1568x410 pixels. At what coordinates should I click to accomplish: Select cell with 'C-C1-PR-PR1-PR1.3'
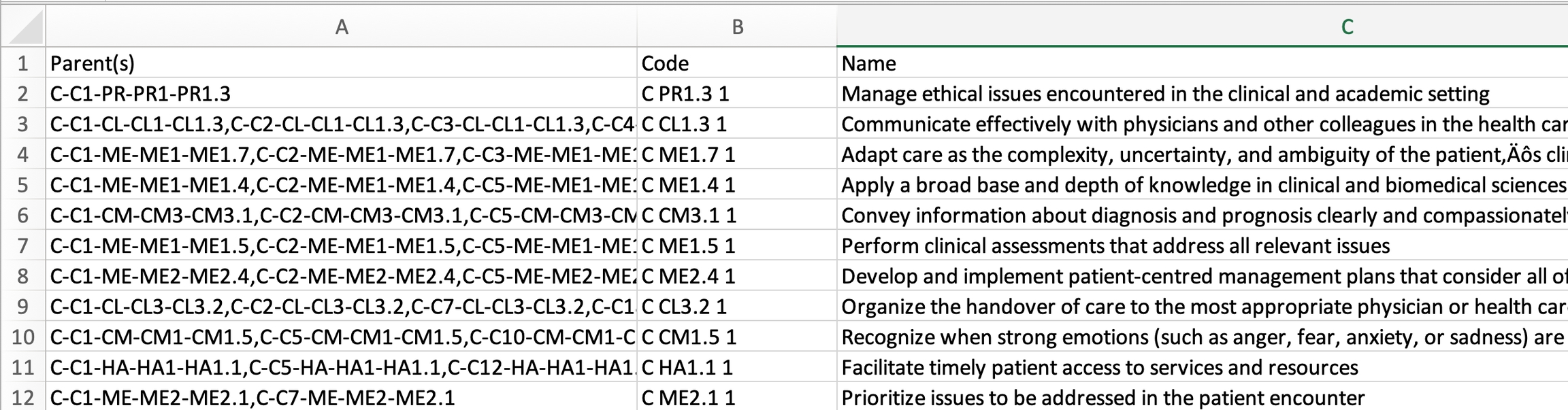click(x=340, y=94)
